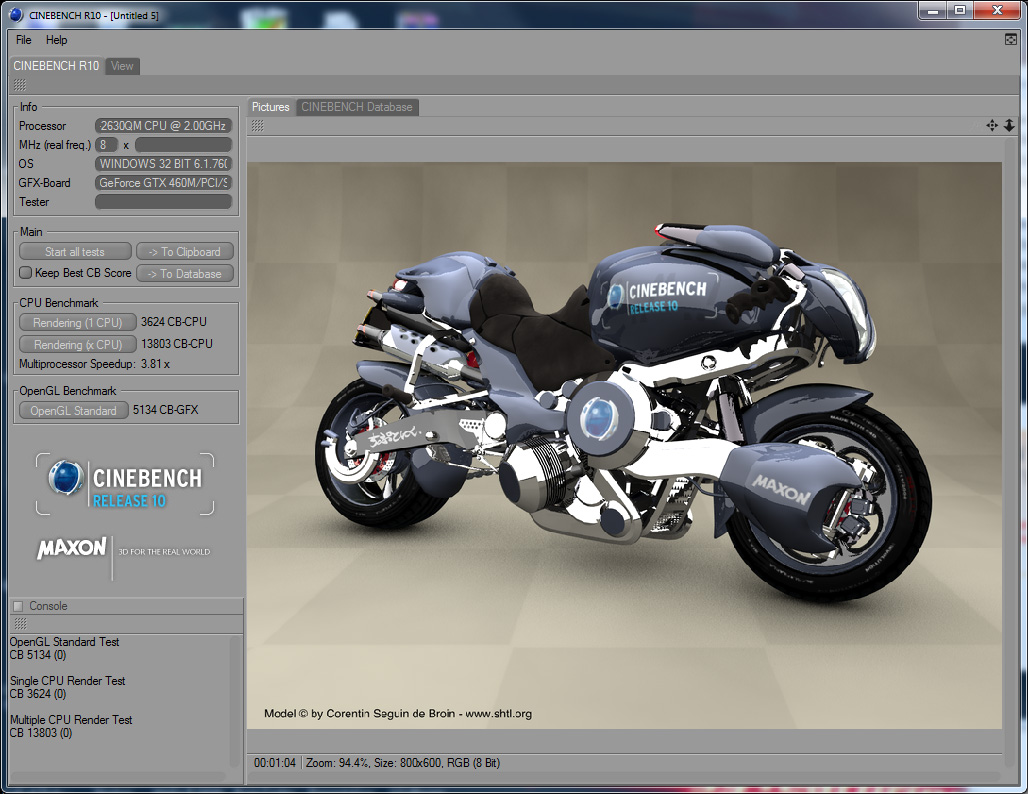1028x794 pixels.
Task: Click the MAXON logo in left panel
Action: [x=71, y=548]
